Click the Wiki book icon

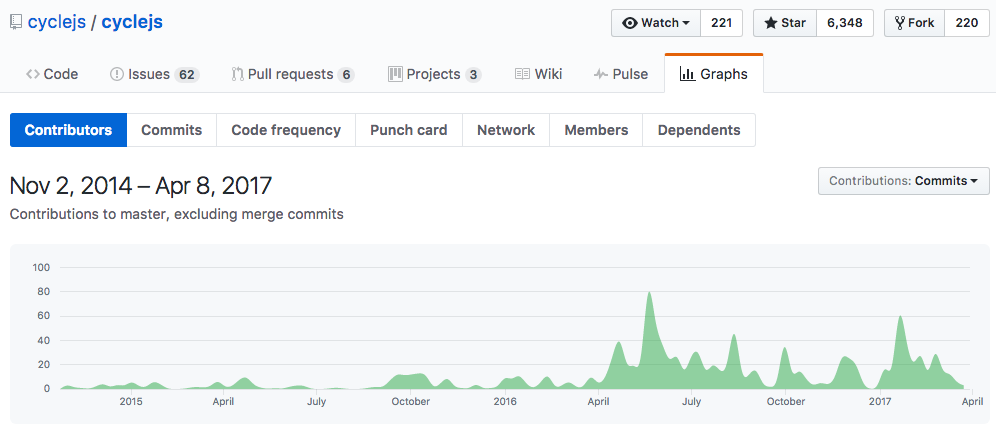tap(522, 74)
